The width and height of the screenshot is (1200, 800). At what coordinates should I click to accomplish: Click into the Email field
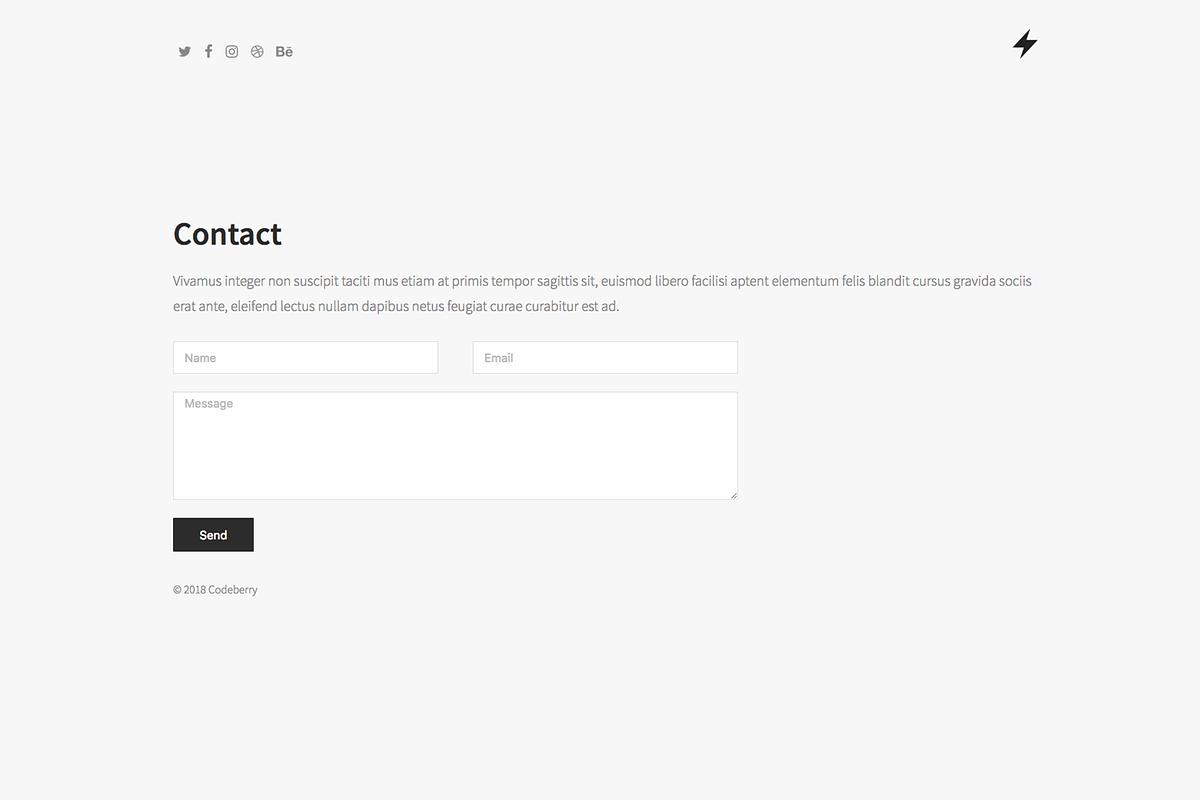[x=605, y=358]
